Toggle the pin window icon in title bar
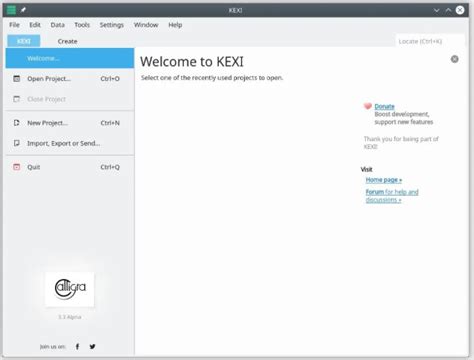The height and width of the screenshot is (360, 474). coord(23,10)
